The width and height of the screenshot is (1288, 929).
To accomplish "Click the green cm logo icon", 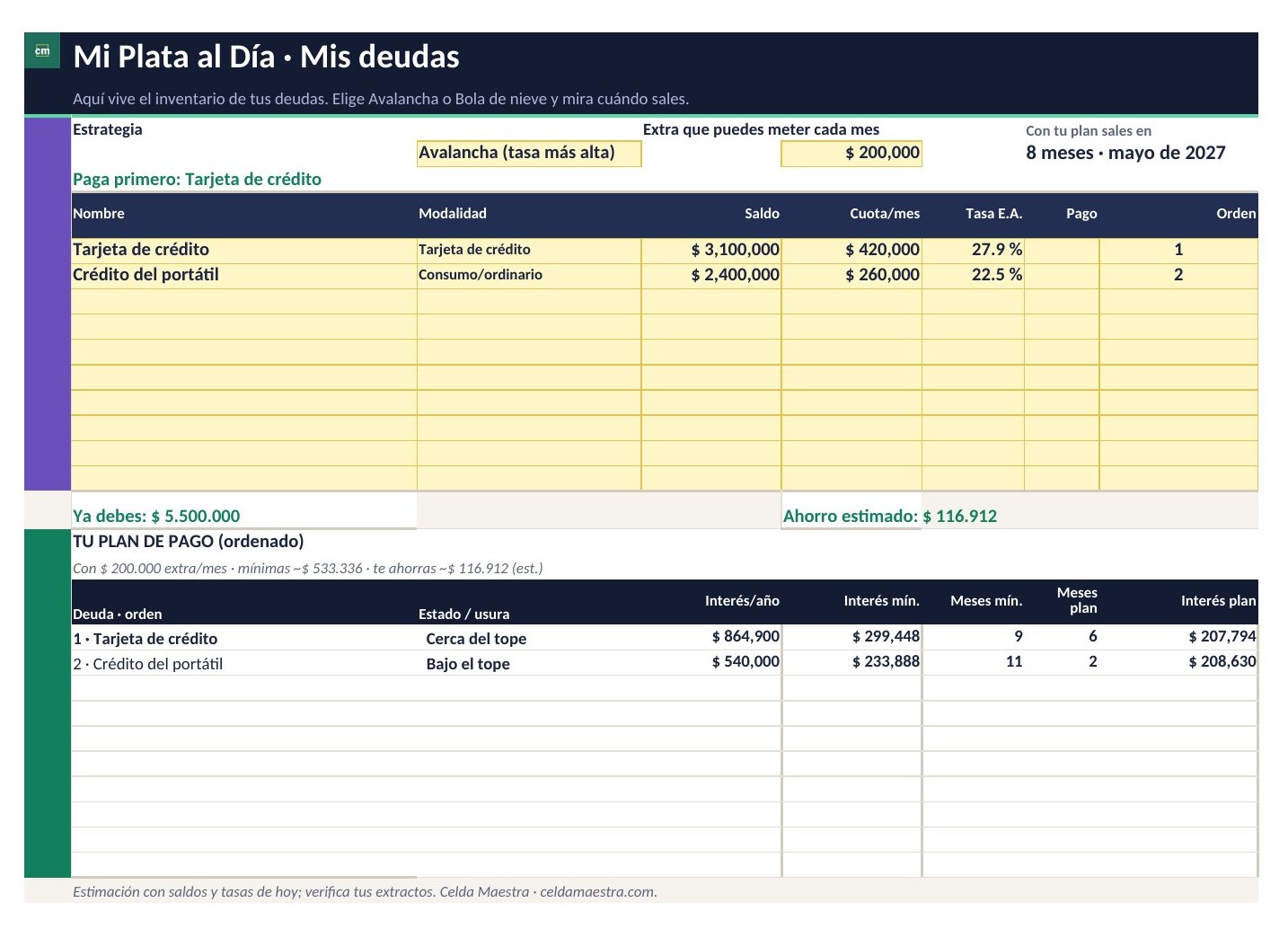I will tap(42, 50).
